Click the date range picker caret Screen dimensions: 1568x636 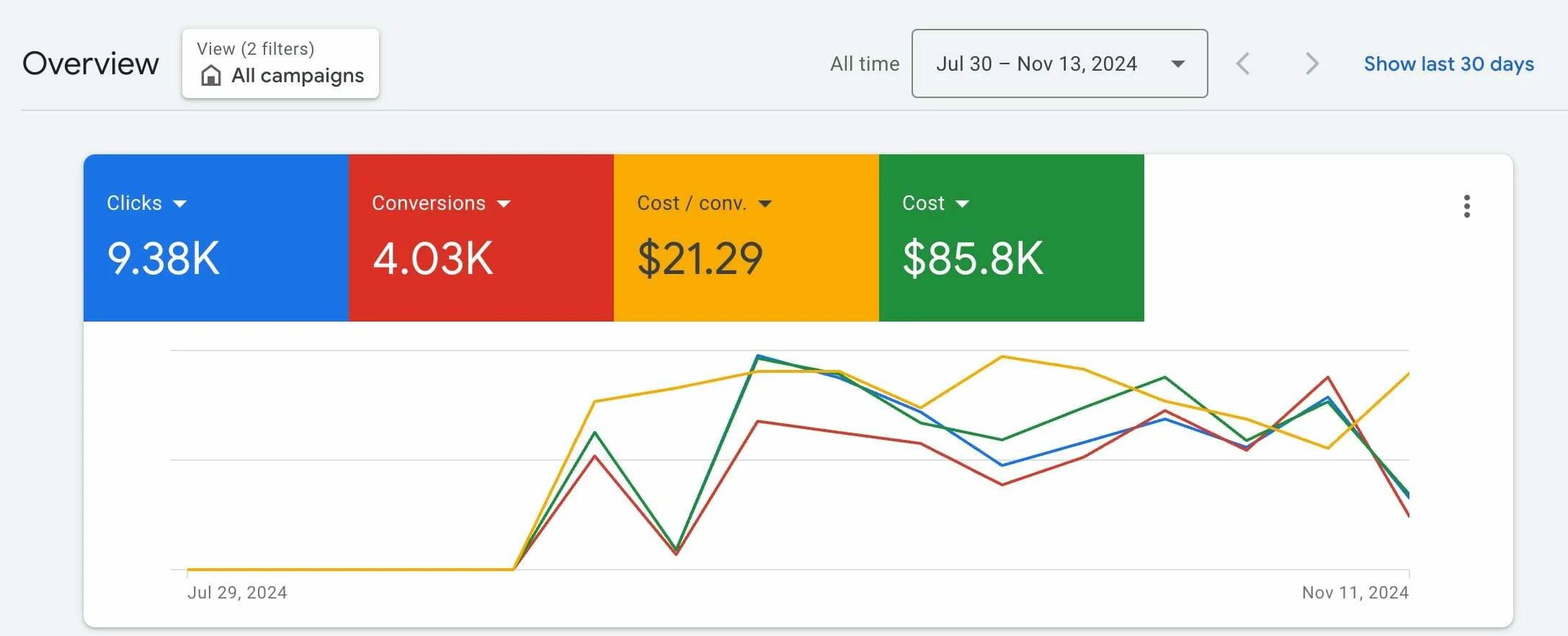coord(1177,64)
